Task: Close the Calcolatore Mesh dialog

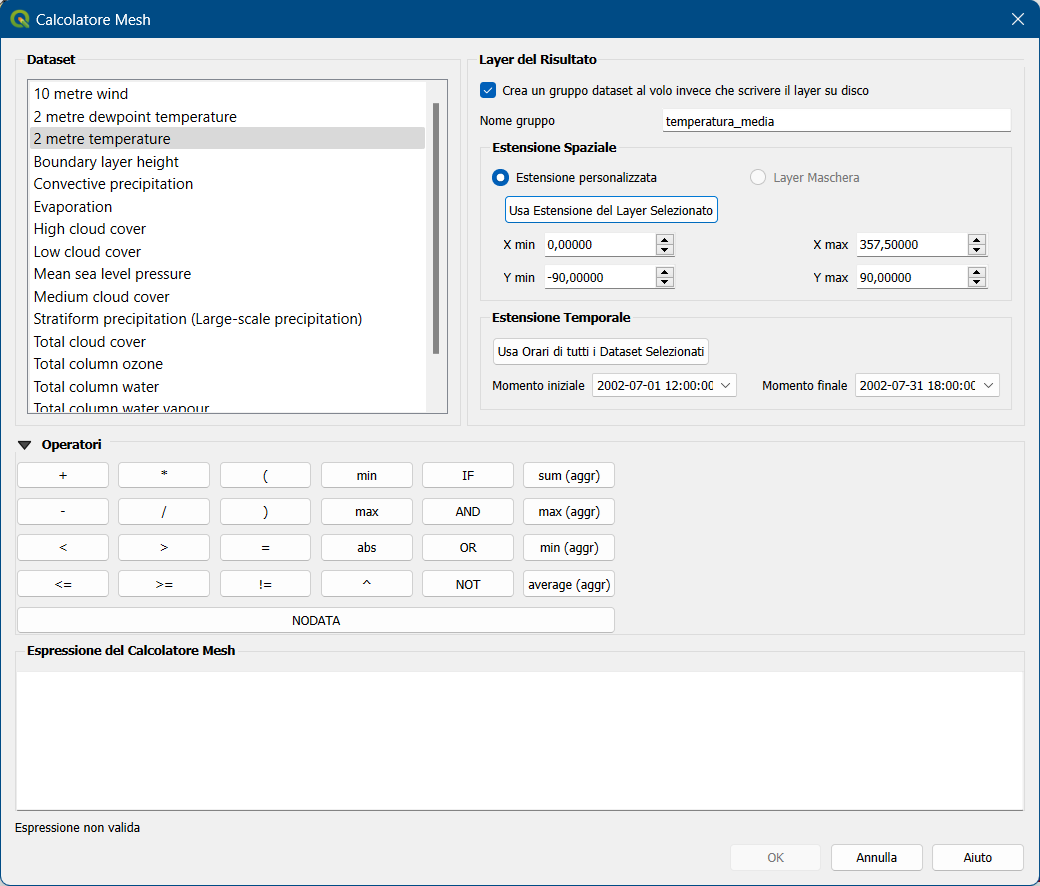Action: (1017, 19)
